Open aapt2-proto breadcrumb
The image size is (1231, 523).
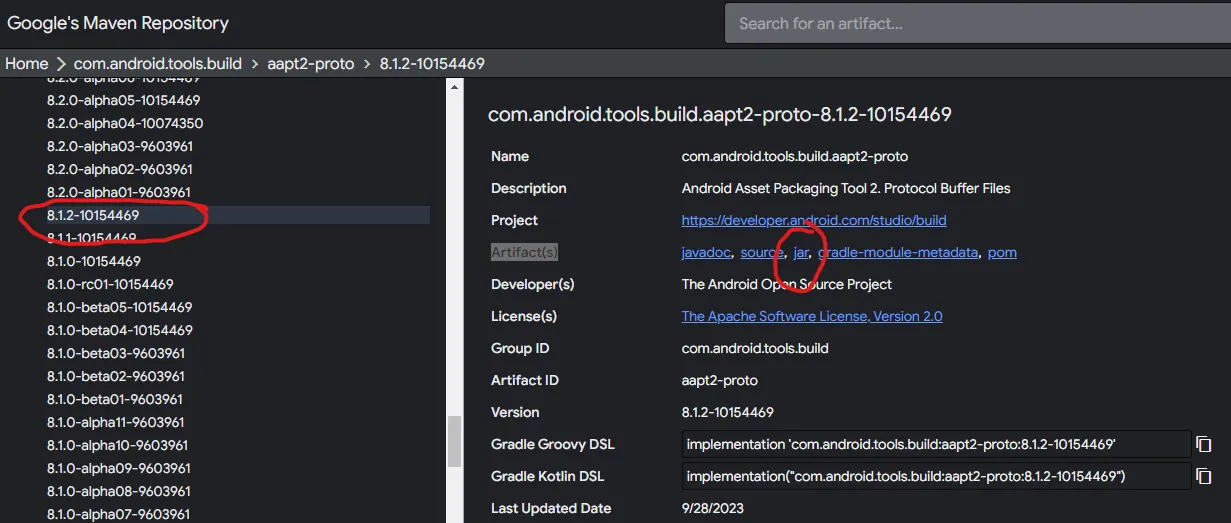click(x=311, y=63)
